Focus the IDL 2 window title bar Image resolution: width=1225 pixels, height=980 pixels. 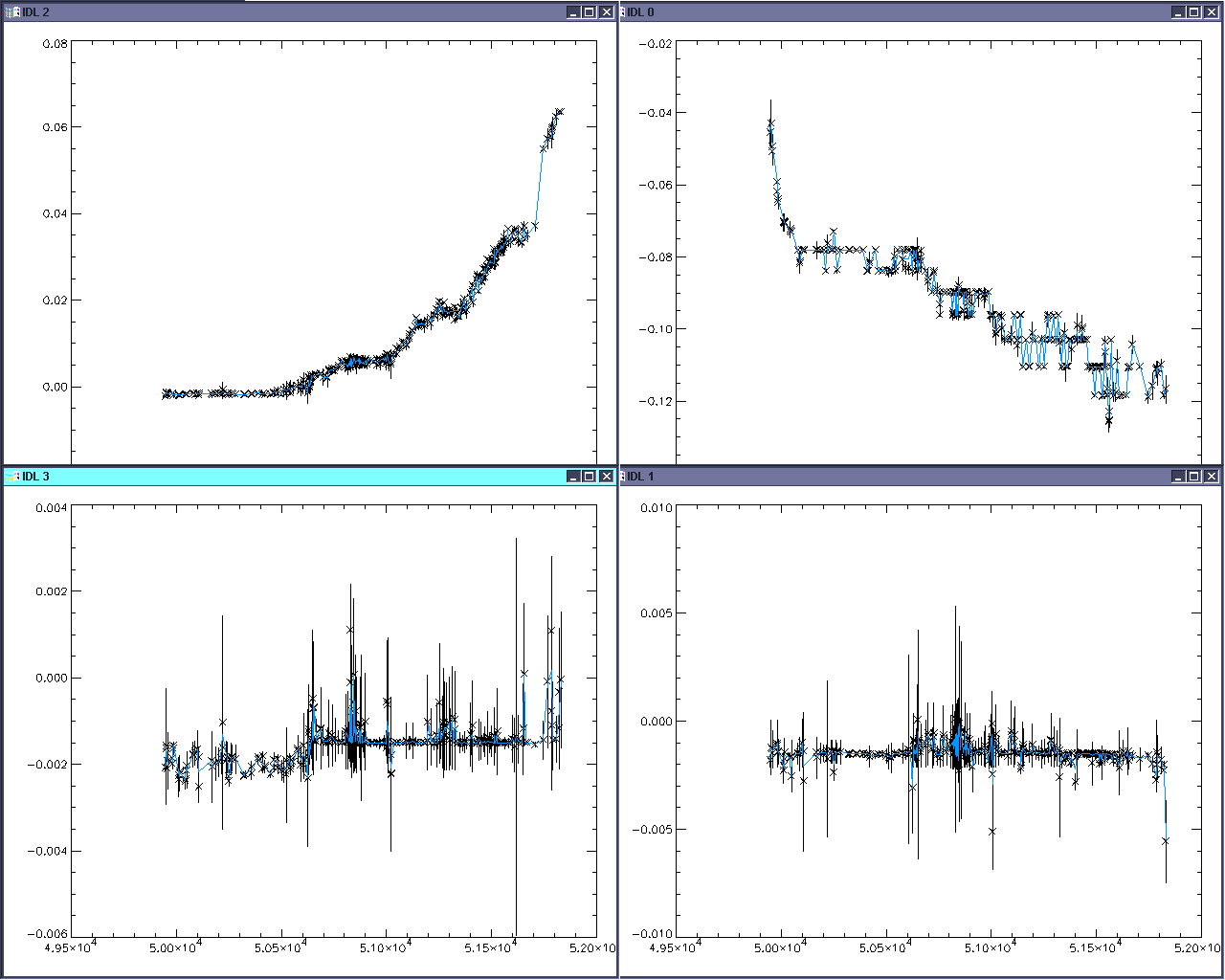[x=287, y=12]
